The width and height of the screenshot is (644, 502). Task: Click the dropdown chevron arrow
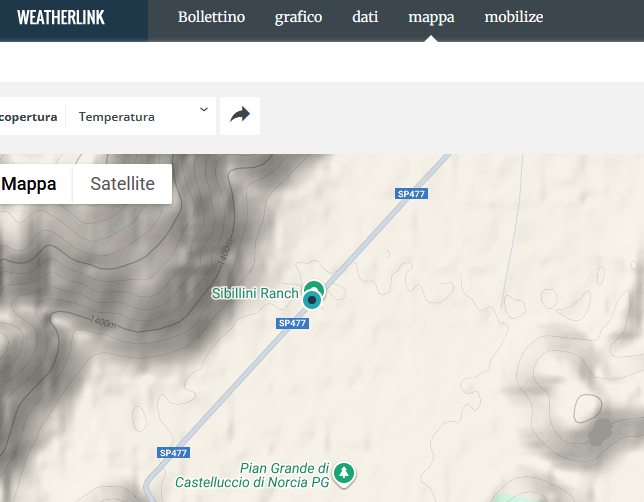[204, 110]
